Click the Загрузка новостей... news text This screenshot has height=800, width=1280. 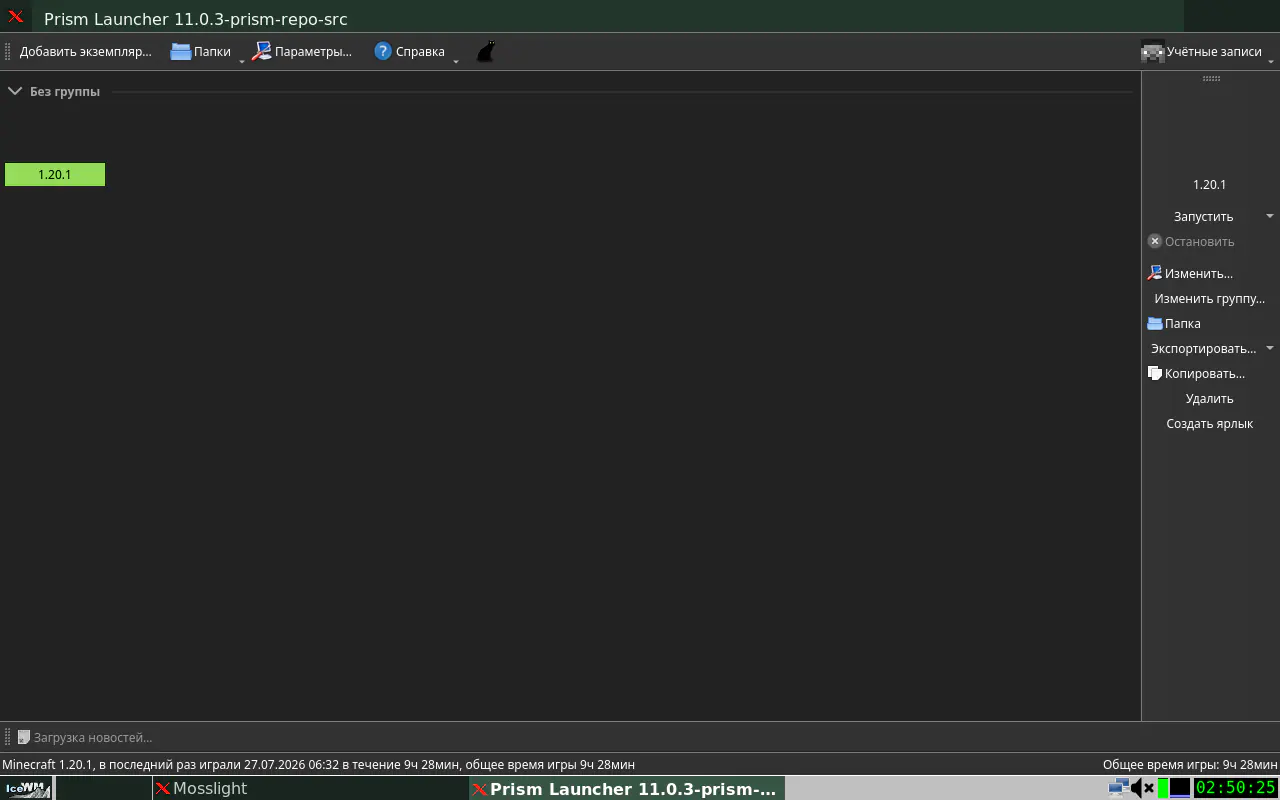pos(93,737)
